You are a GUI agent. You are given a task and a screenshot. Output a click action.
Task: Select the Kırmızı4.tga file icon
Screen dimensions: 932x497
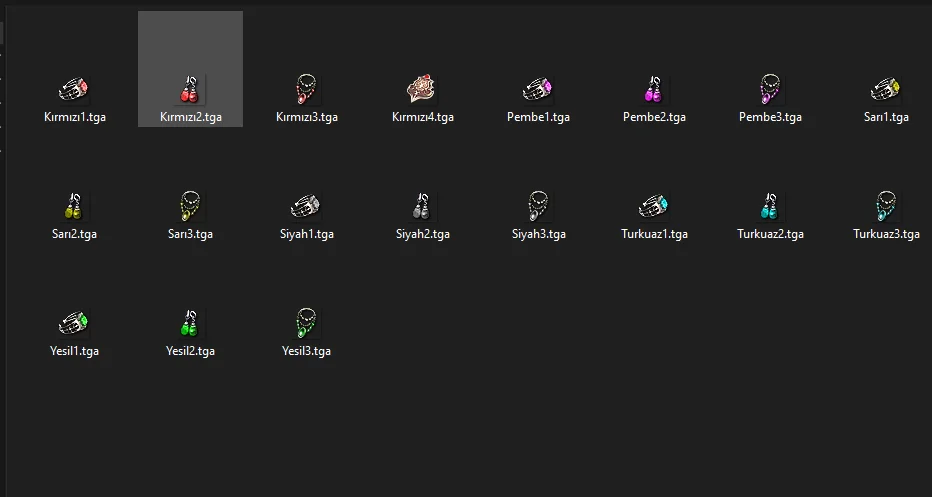pyautogui.click(x=422, y=90)
